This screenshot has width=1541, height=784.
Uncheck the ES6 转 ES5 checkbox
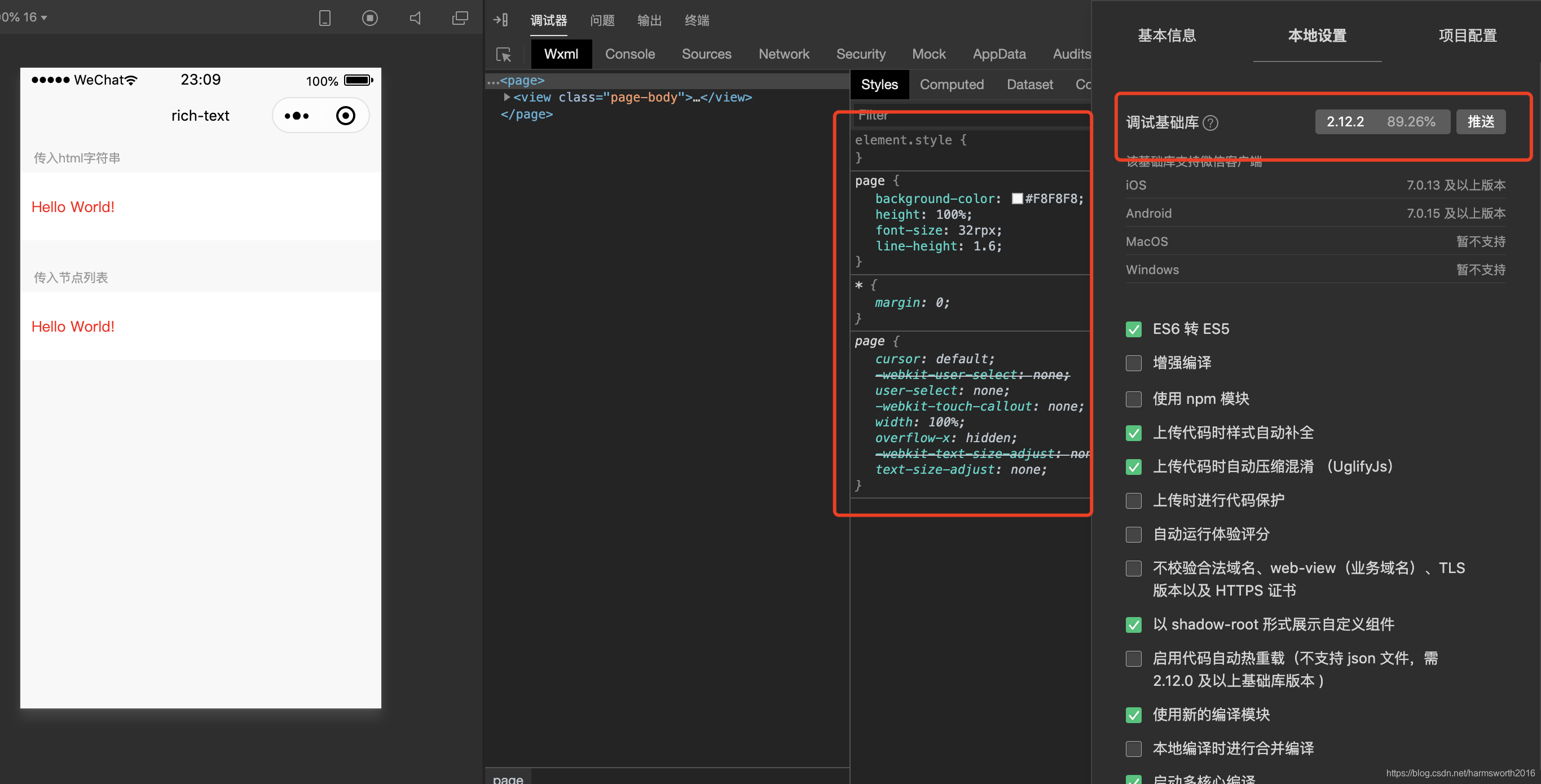tap(1133, 329)
